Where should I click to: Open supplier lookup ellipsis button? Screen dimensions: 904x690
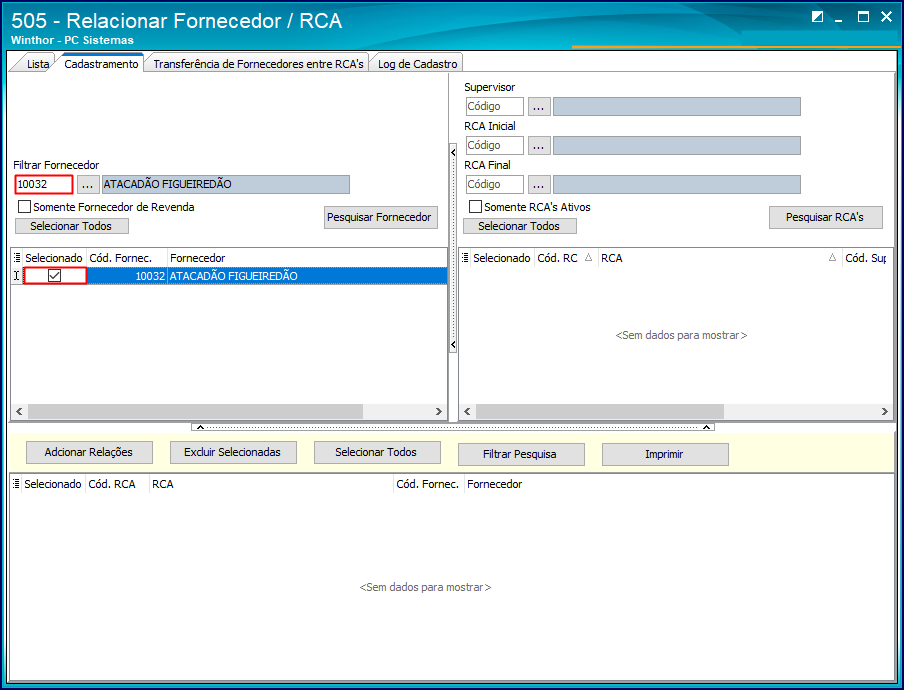coord(88,184)
